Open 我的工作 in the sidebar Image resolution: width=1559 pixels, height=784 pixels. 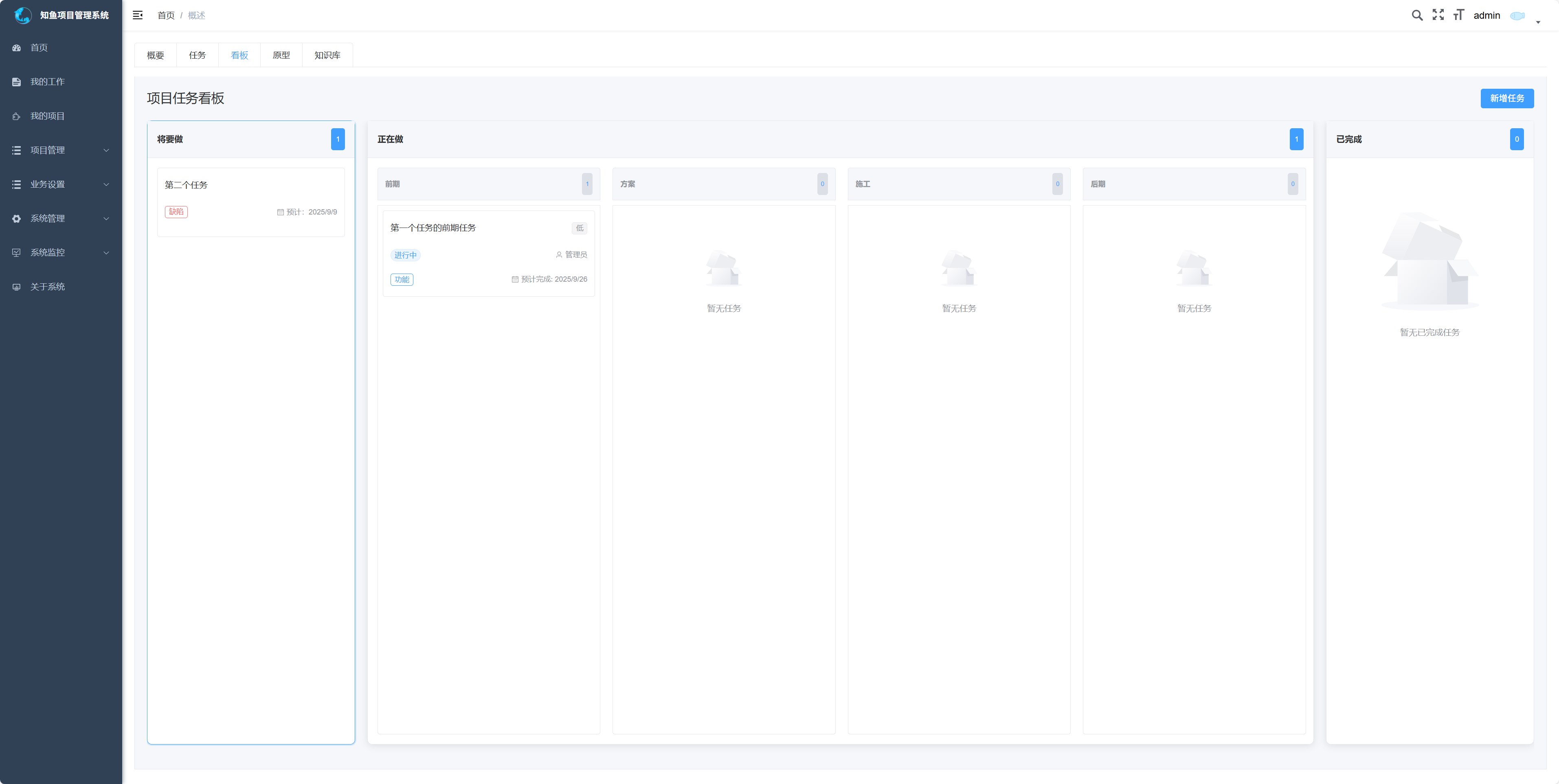[x=47, y=82]
